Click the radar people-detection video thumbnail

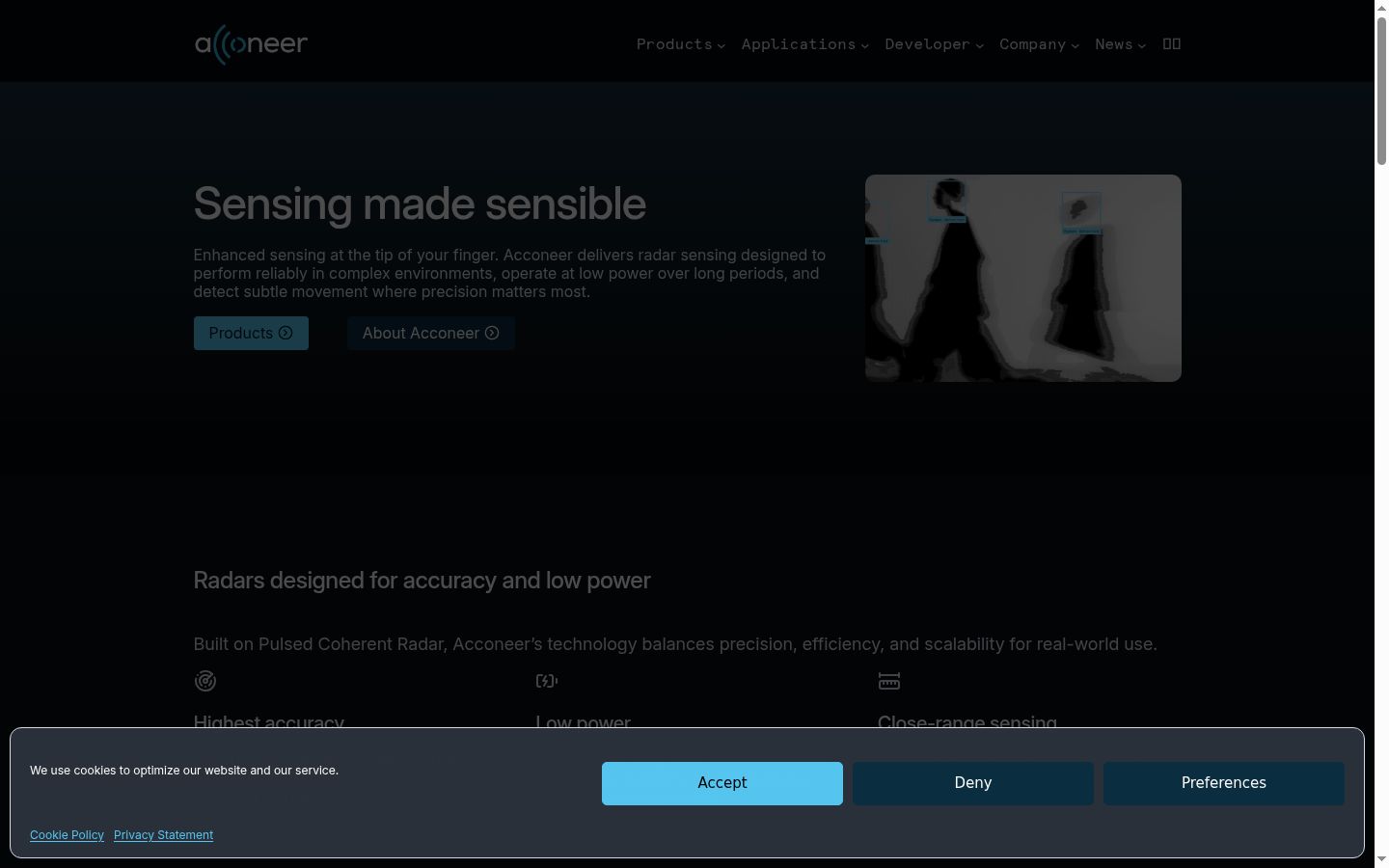coord(1023,278)
